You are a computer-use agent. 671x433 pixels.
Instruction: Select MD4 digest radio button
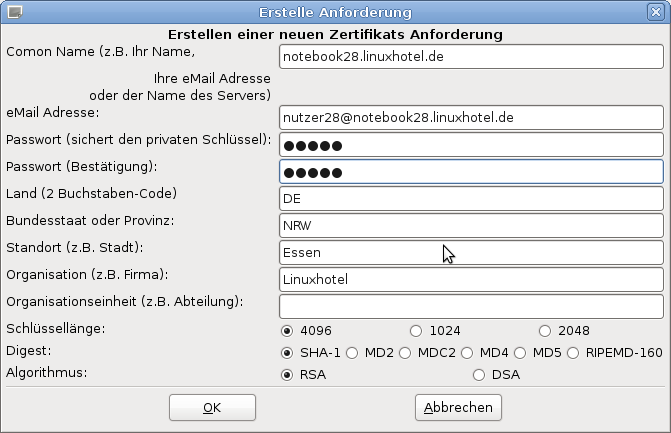click(x=468, y=352)
